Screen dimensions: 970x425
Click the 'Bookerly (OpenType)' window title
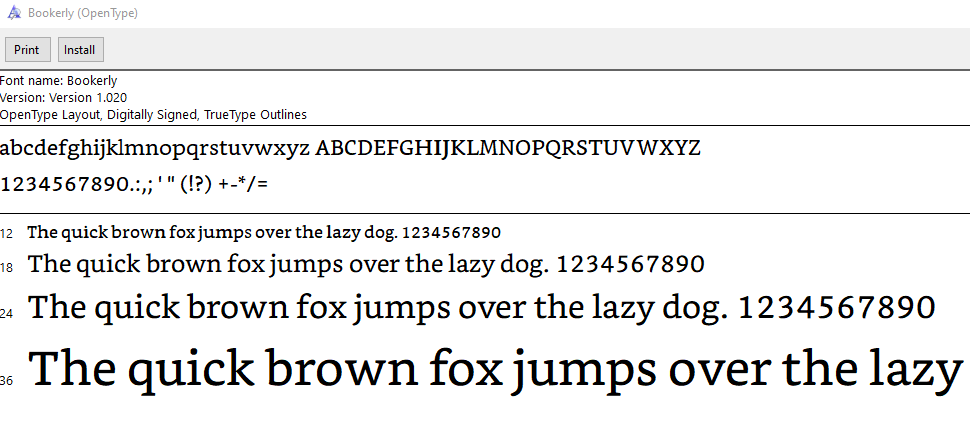[x=83, y=13]
